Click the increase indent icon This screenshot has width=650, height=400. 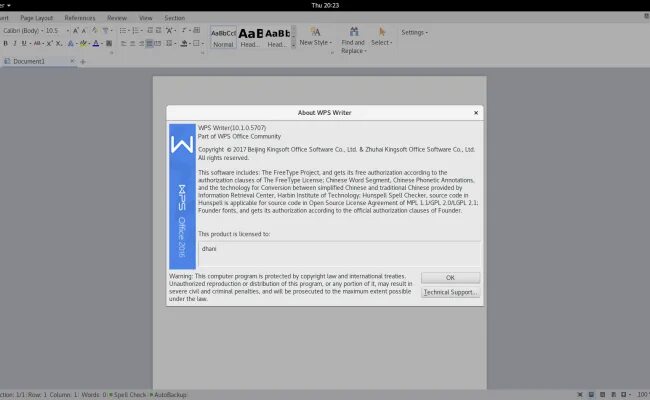pyautogui.click(x=158, y=30)
